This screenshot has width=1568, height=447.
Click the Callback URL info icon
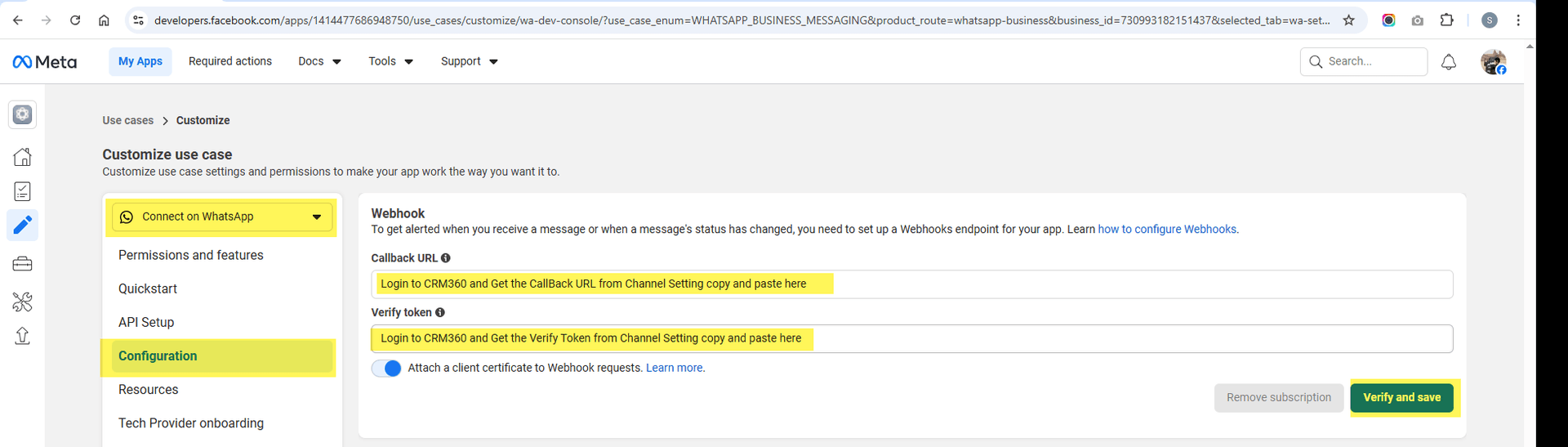(446, 258)
